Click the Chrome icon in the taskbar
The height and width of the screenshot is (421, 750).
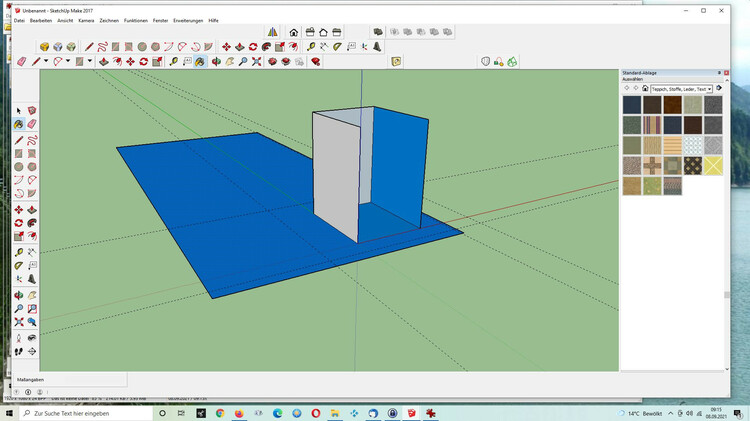220,413
